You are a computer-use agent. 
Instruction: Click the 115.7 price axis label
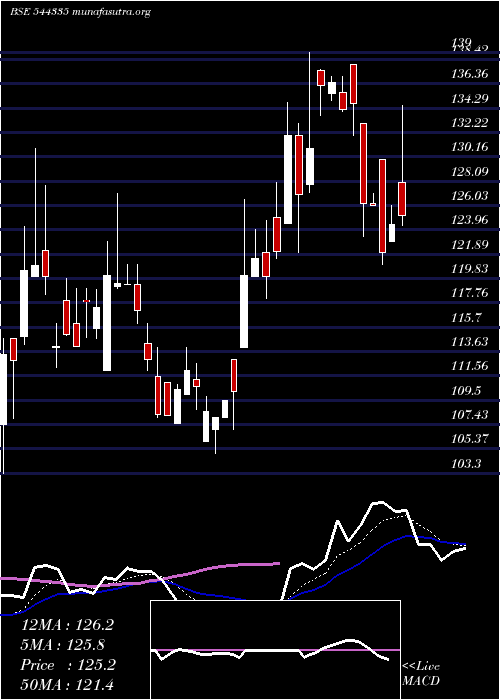point(467,317)
